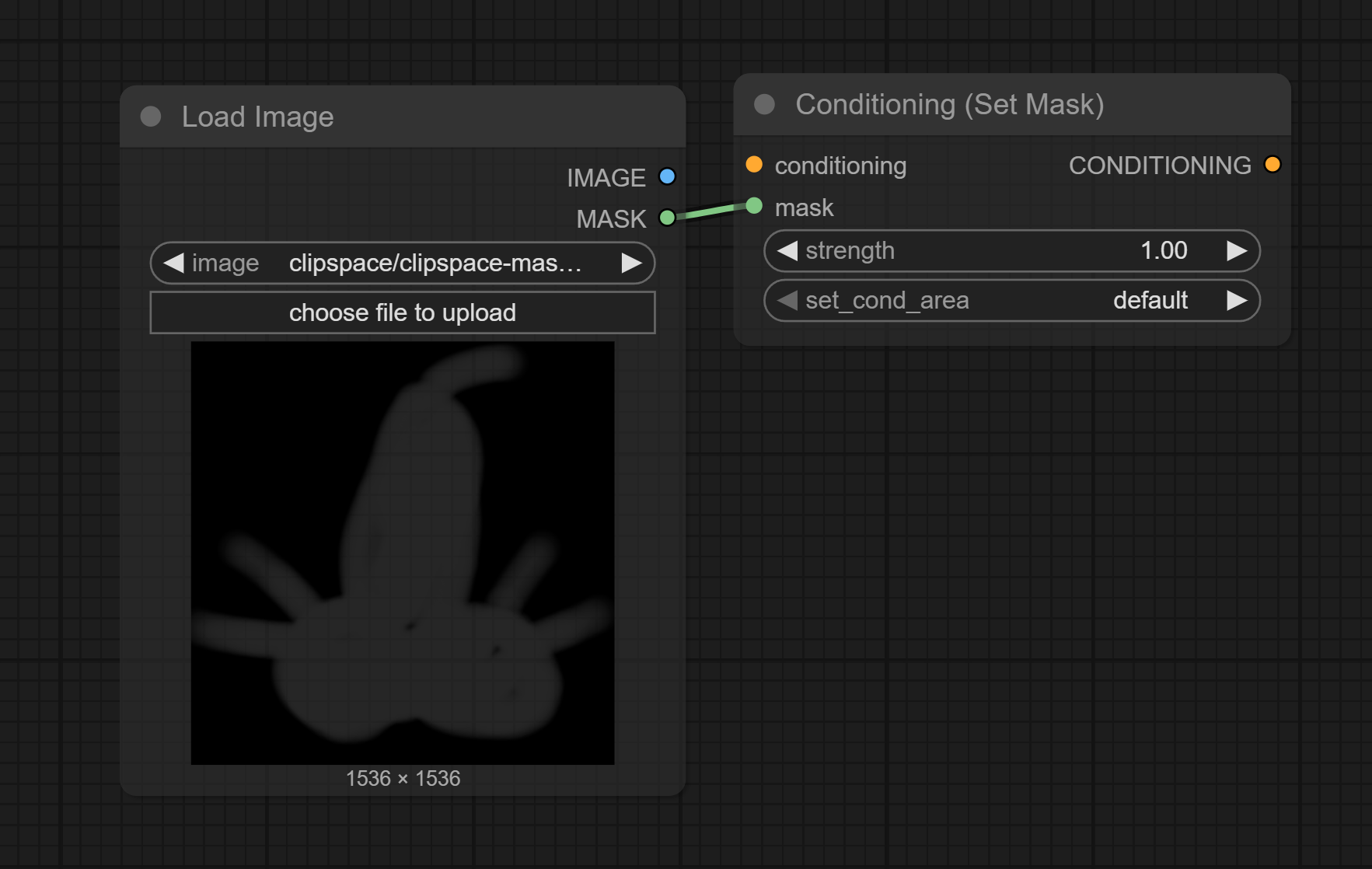
Task: Decrease strength with the left arrow
Action: 787,250
